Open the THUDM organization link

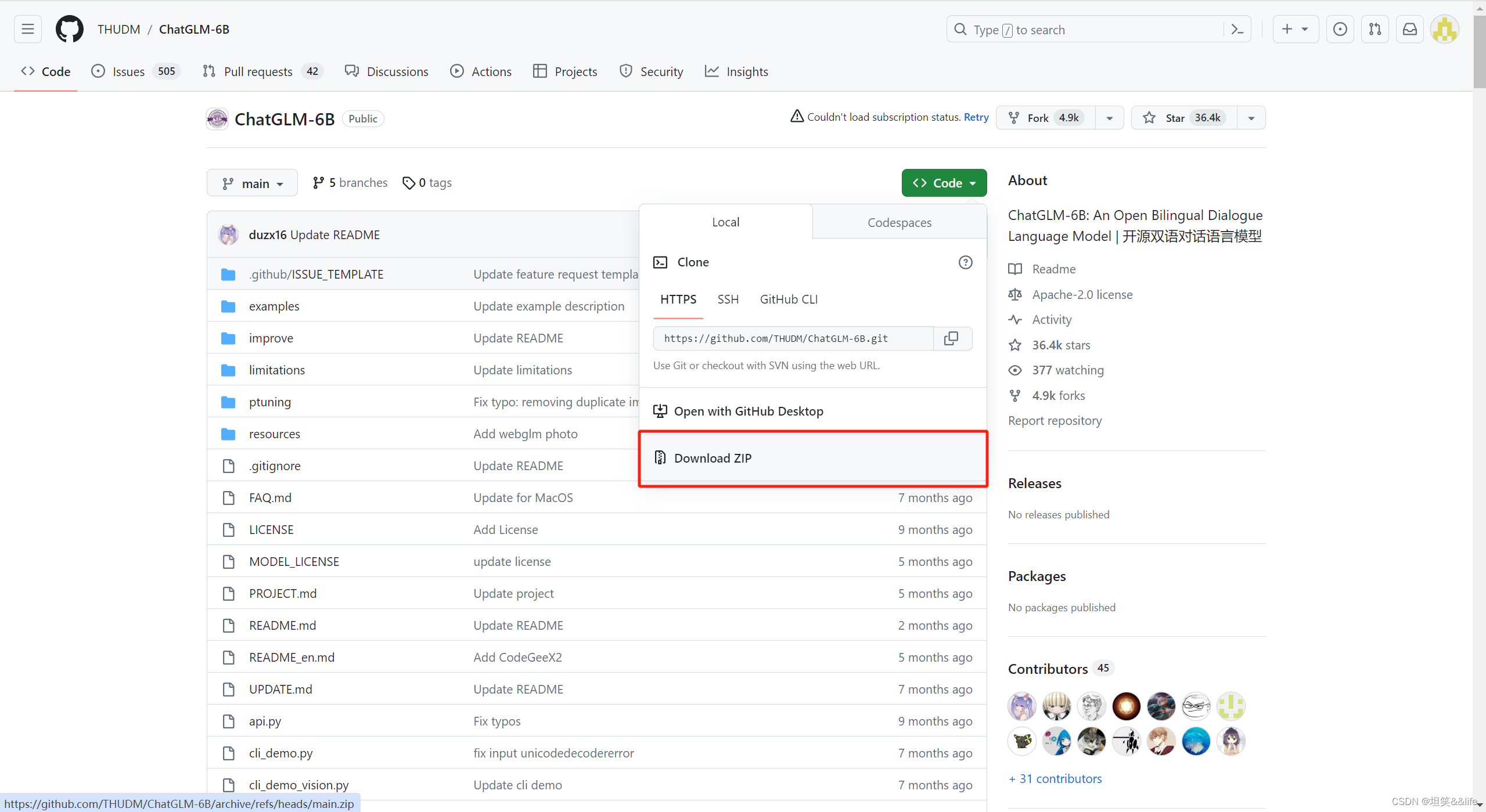(x=119, y=29)
